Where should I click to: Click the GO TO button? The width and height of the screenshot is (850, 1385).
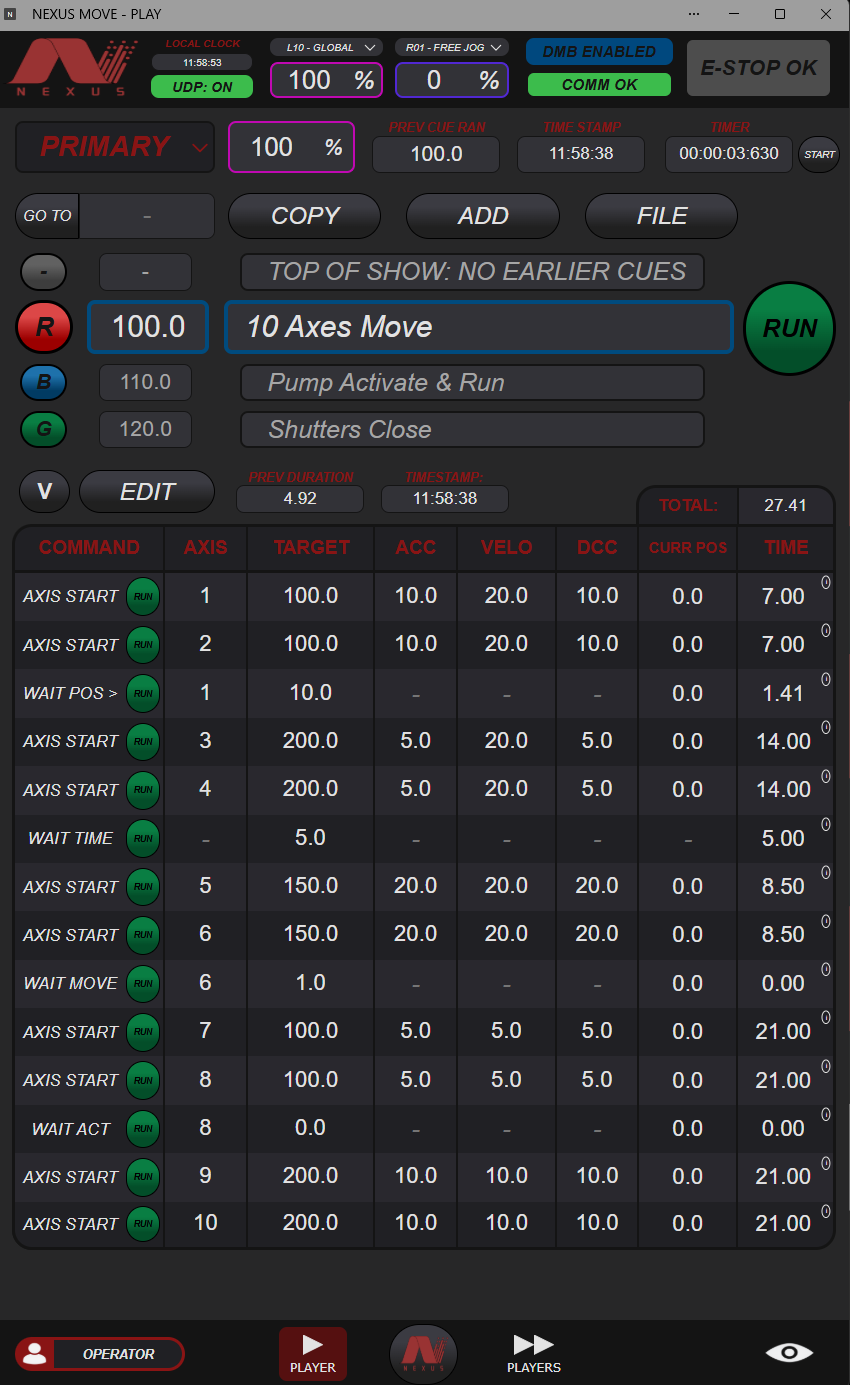tap(48, 216)
